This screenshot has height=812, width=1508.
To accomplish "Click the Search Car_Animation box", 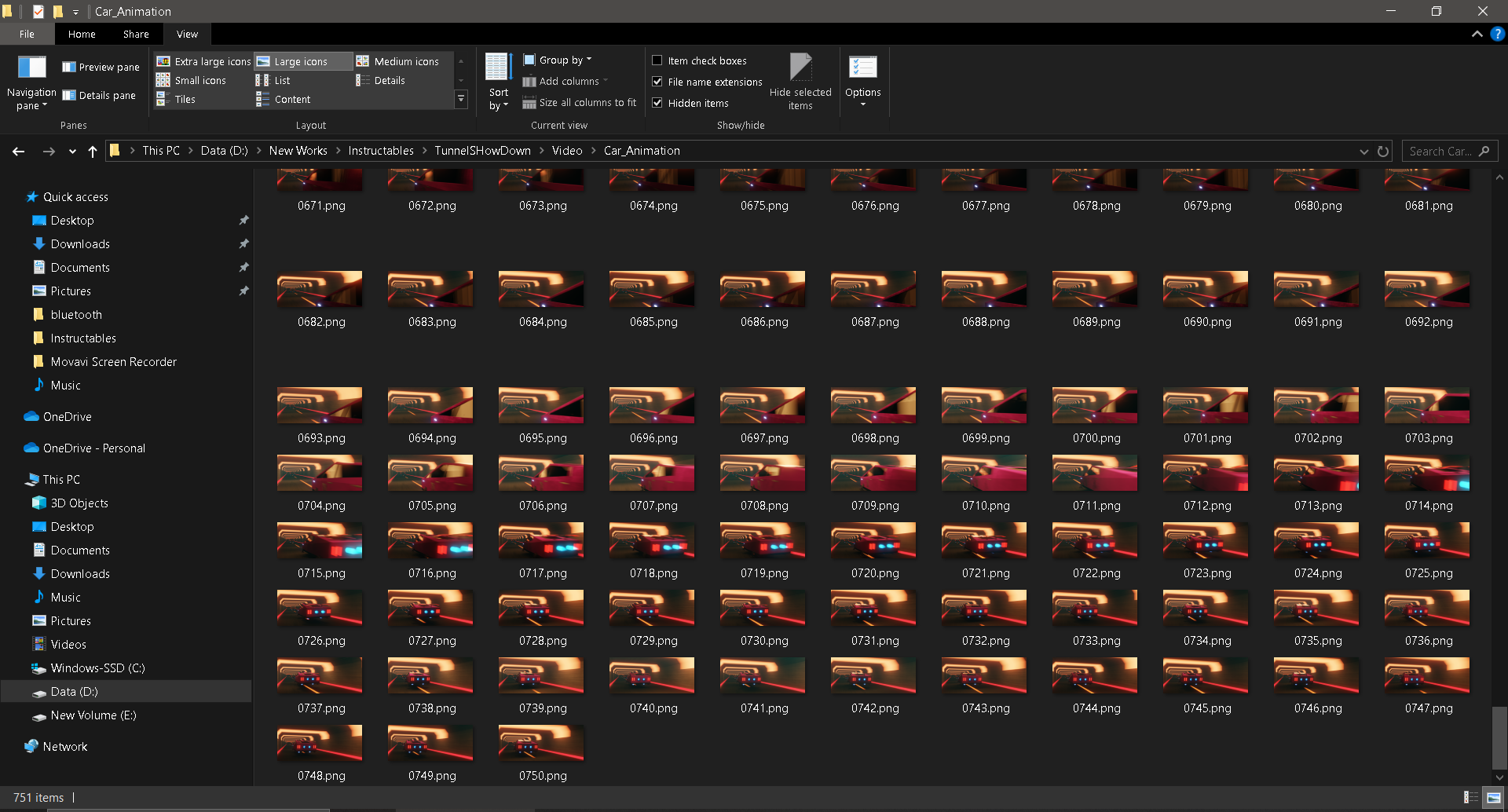I will coord(1449,151).
